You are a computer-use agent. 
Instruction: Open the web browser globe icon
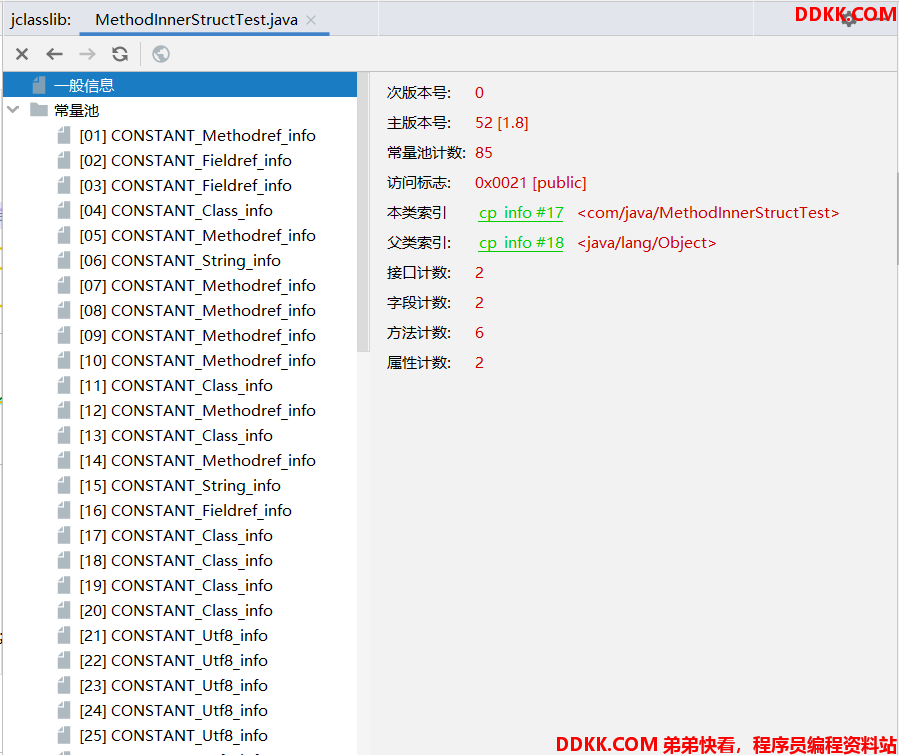point(161,54)
